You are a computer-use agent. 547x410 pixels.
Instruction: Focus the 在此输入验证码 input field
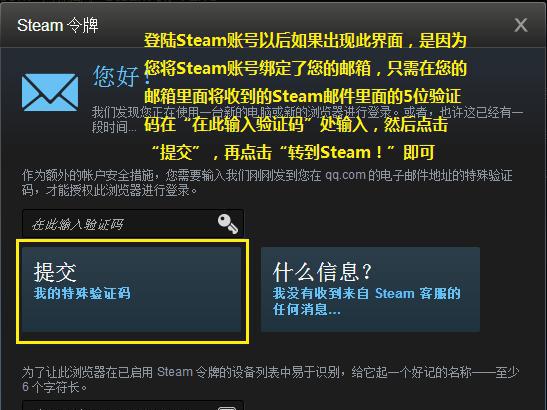(133, 223)
